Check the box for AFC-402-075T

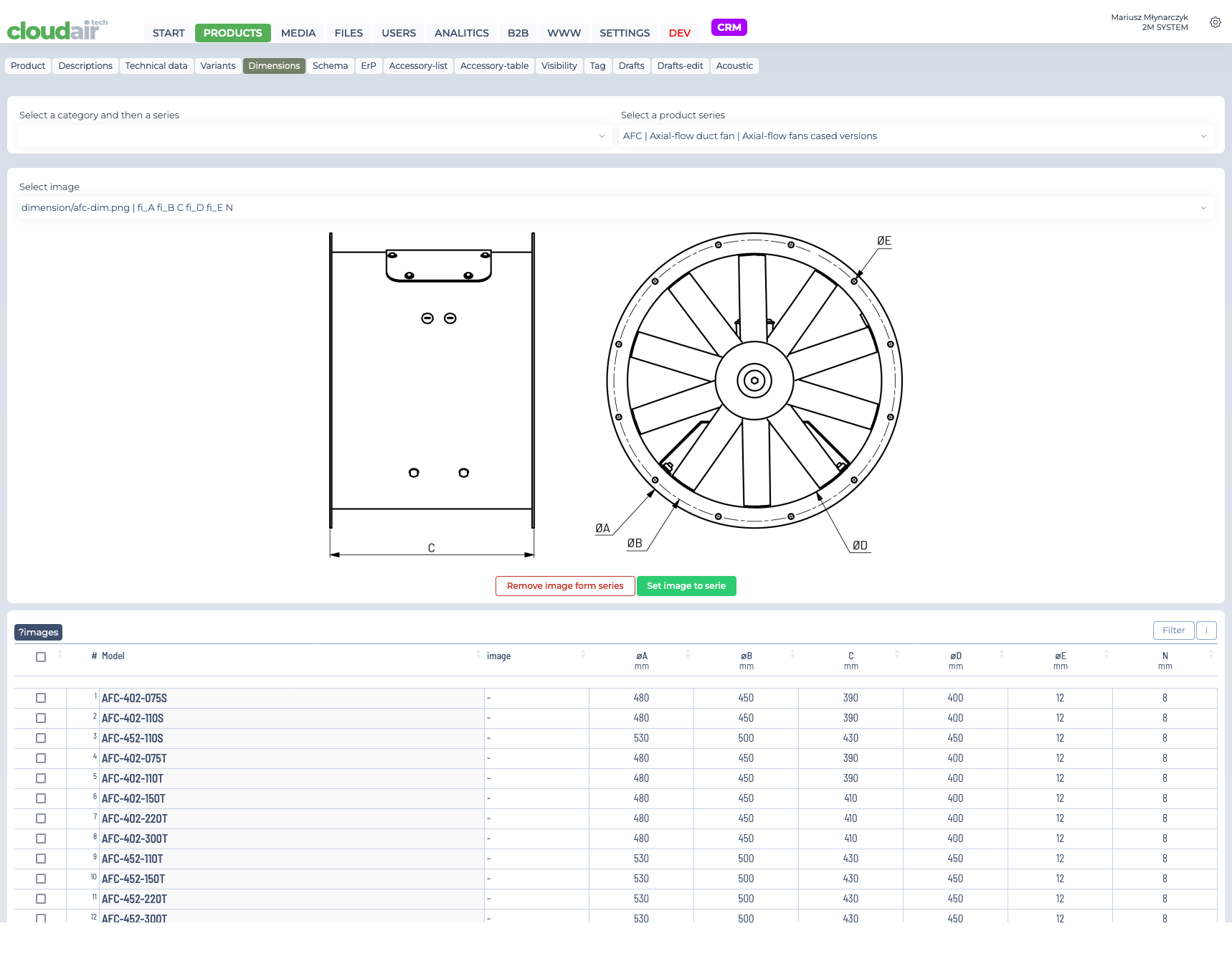[x=41, y=758]
